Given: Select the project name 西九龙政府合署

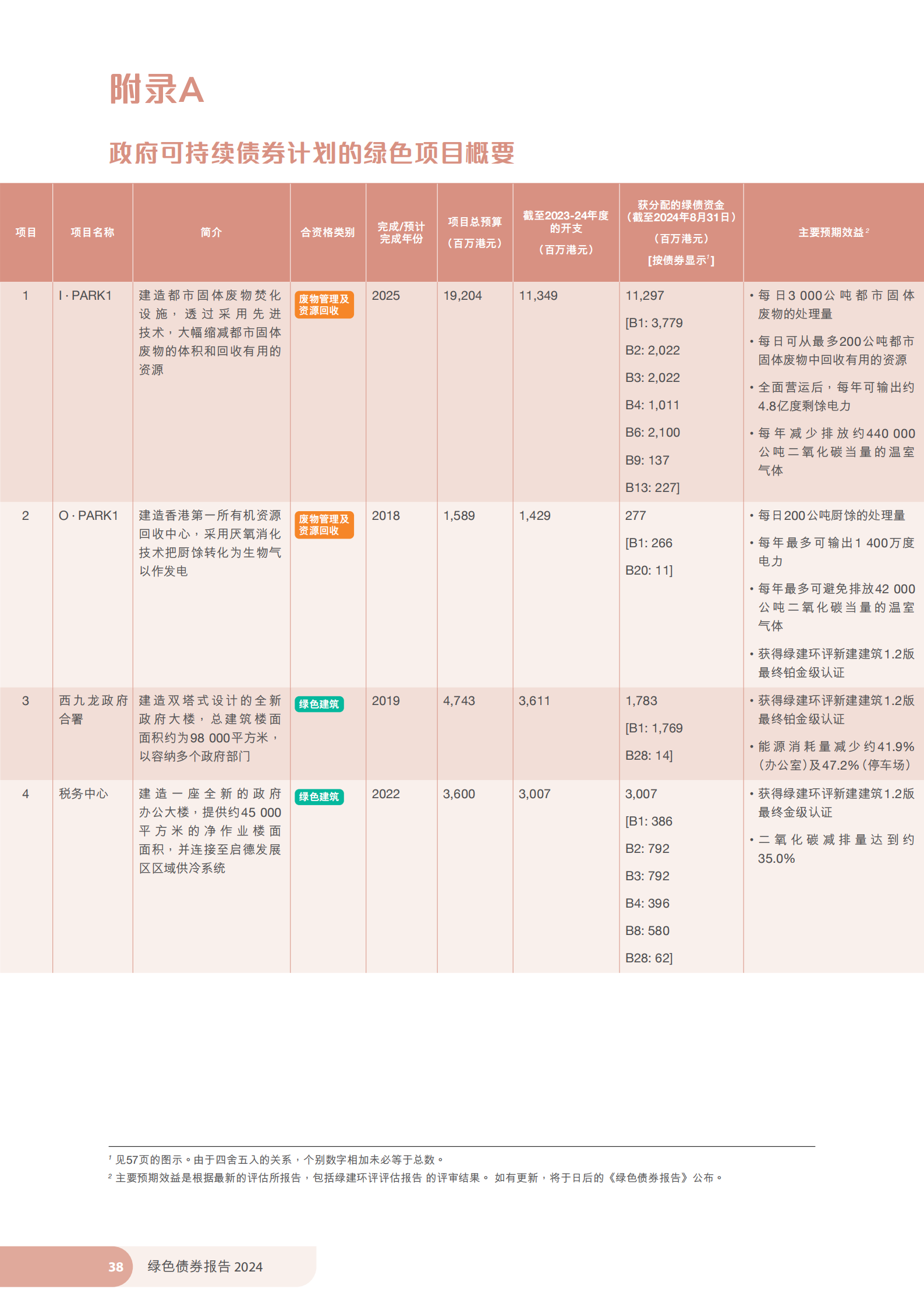Looking at the screenshot, I should [x=93, y=710].
